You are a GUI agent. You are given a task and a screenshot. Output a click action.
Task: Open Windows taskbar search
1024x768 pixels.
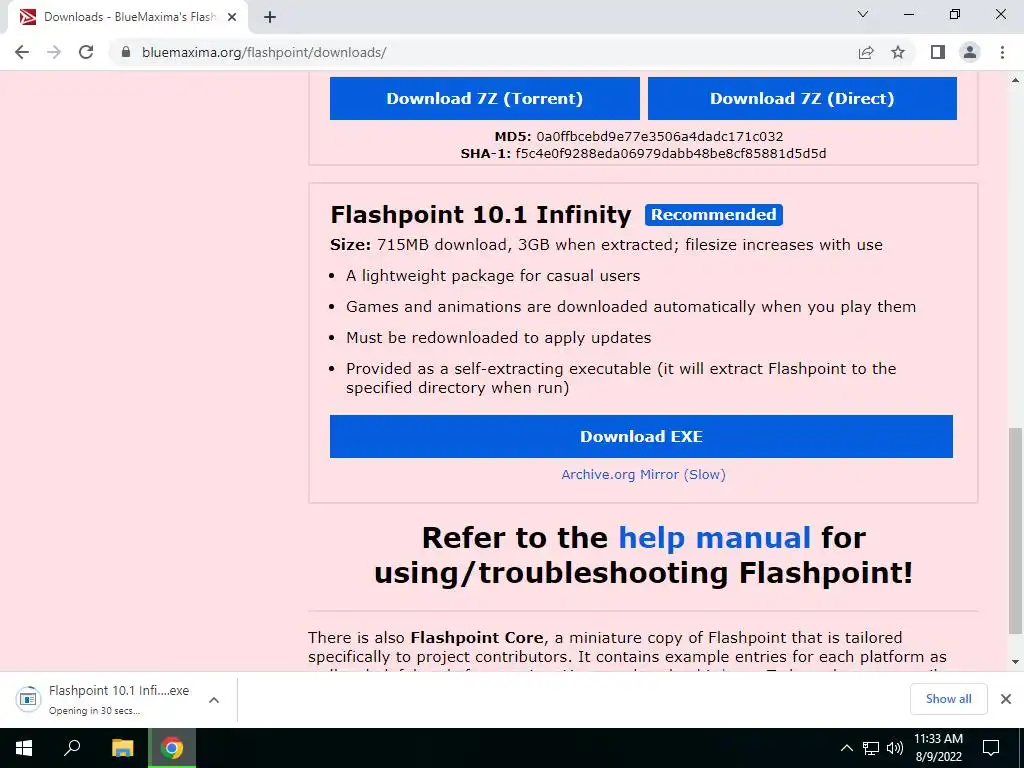coord(72,748)
